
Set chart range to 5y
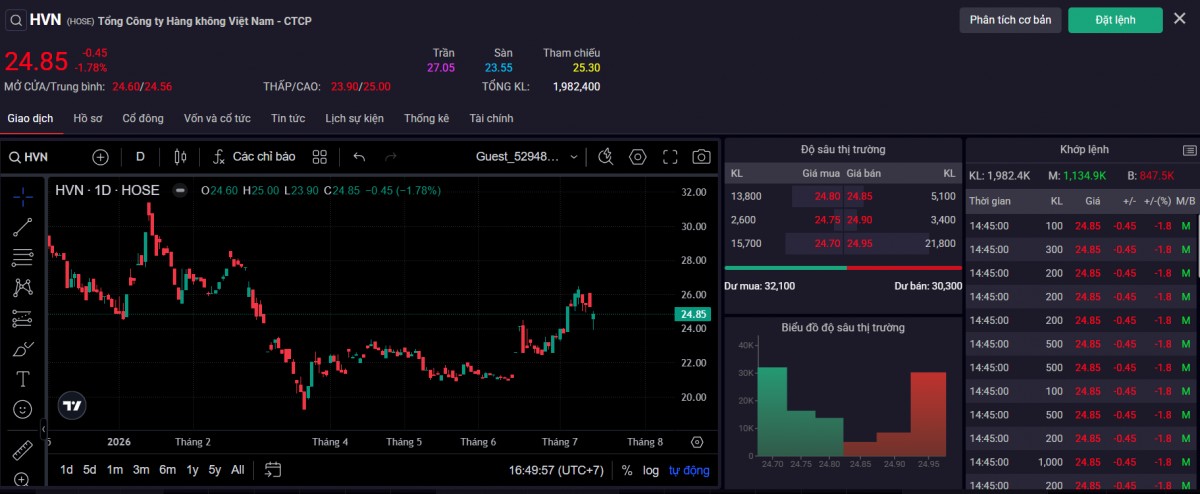pos(215,470)
